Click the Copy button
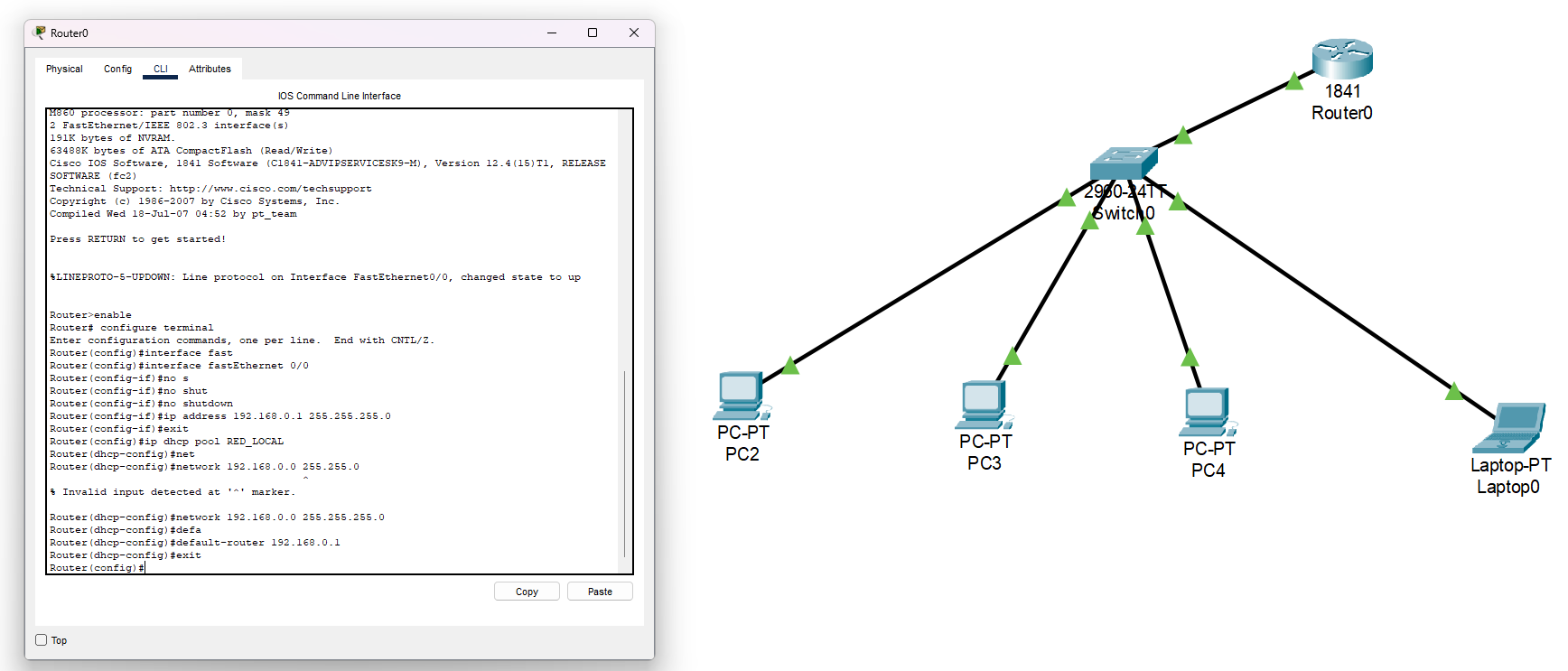 (x=527, y=592)
